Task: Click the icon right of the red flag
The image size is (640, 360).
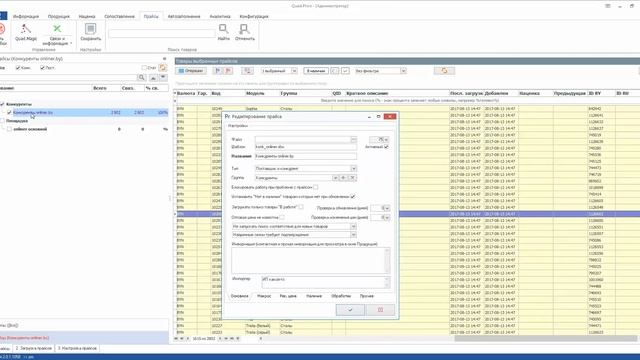Action: pyautogui.click(x=247, y=71)
